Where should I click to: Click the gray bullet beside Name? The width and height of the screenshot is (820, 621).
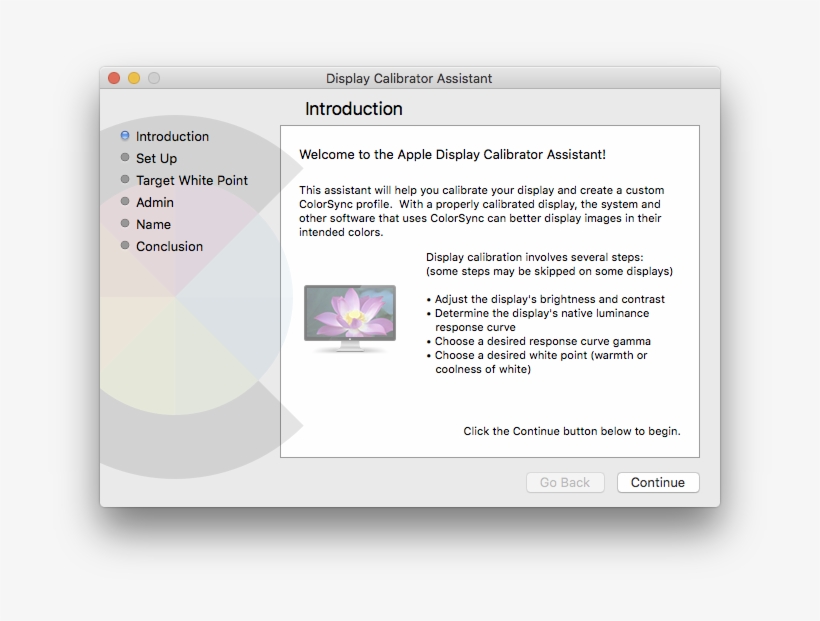click(x=125, y=223)
